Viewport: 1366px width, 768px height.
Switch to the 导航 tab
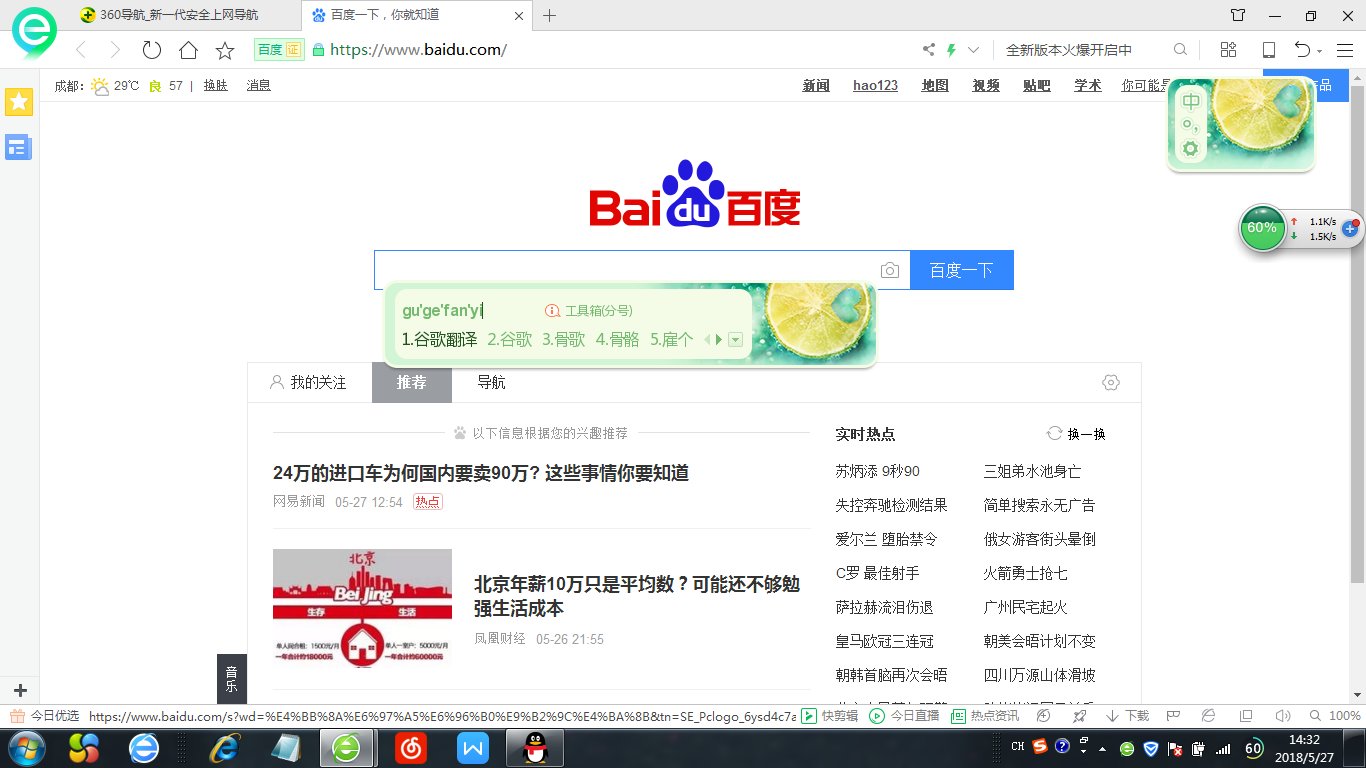click(491, 382)
